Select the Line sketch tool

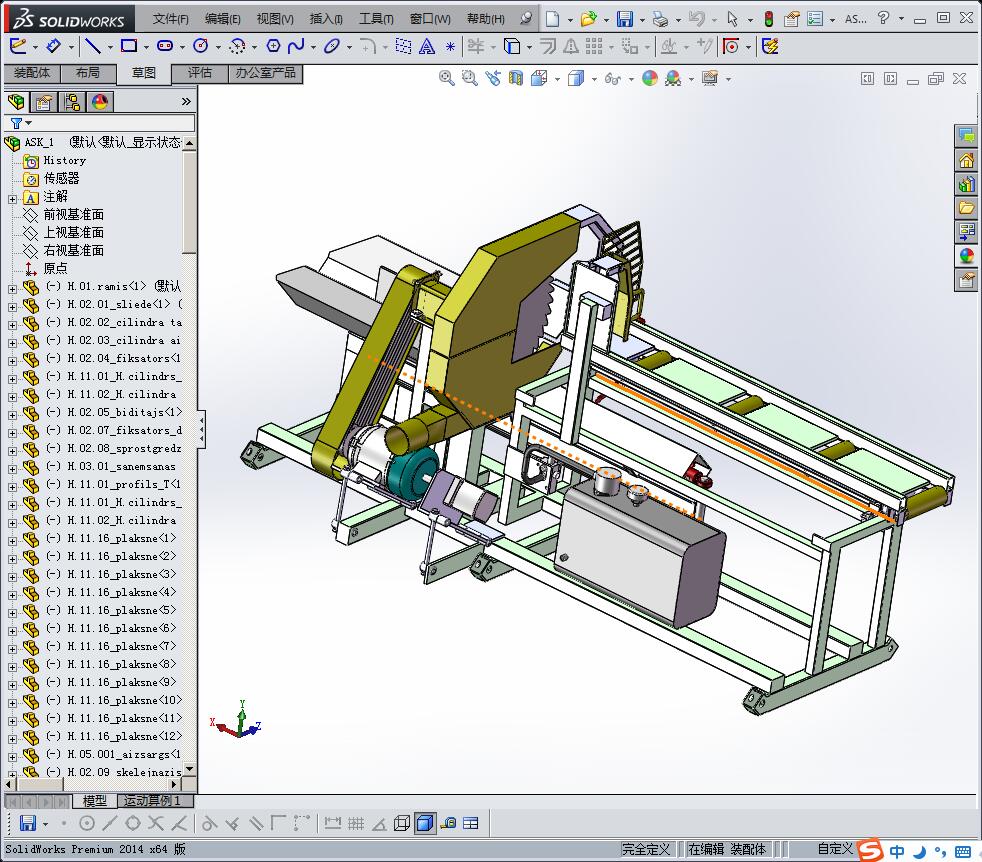coord(92,46)
